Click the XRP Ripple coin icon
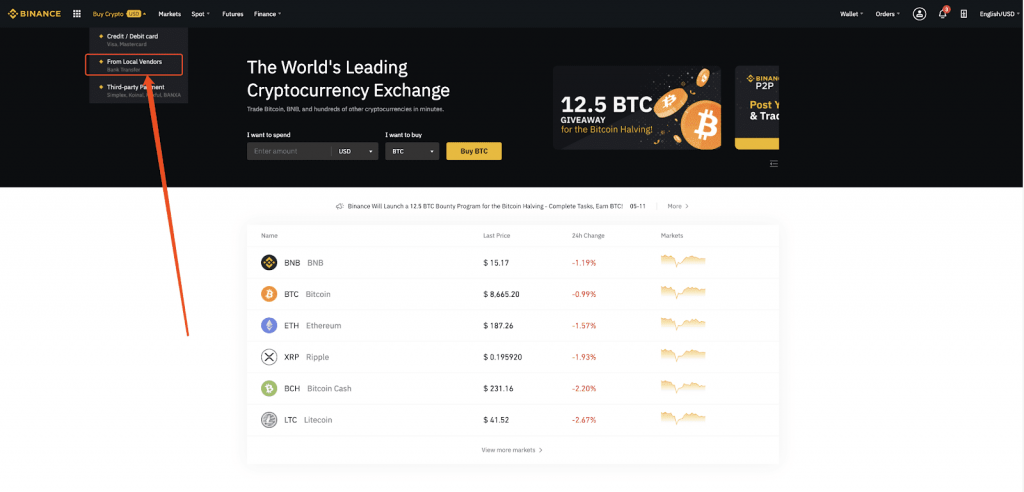Image resolution: width=1024 pixels, height=492 pixels. tap(268, 357)
